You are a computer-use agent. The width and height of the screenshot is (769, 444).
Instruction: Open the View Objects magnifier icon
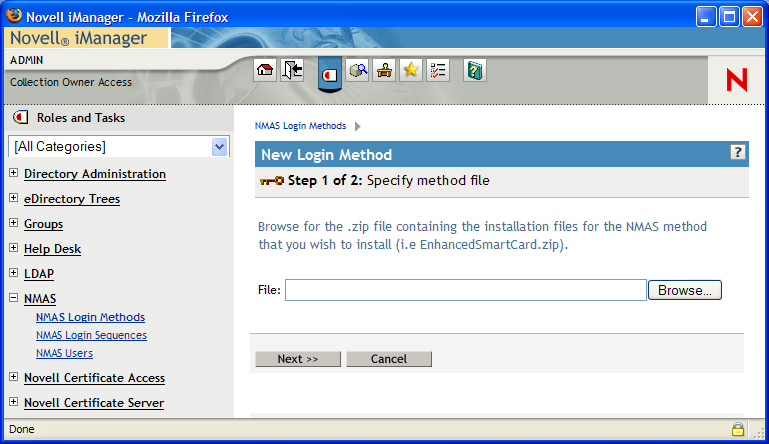(358, 70)
